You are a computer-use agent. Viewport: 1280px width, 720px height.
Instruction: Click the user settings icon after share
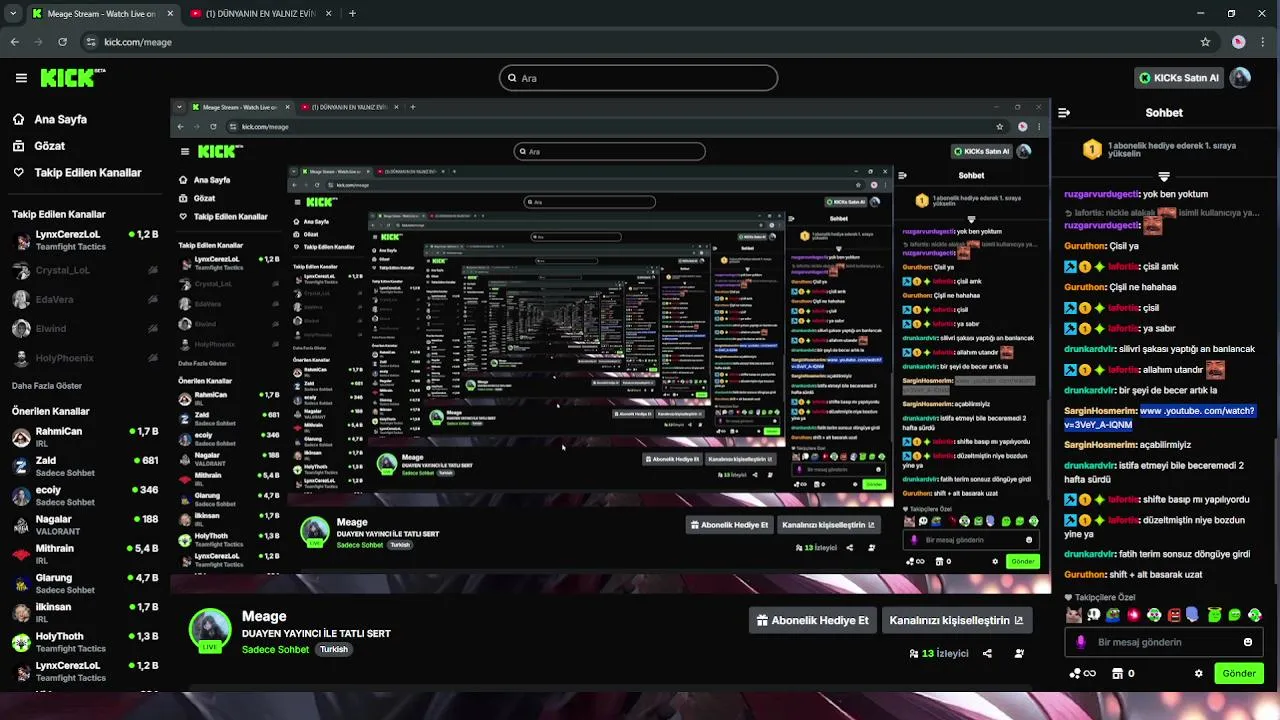click(x=1019, y=653)
